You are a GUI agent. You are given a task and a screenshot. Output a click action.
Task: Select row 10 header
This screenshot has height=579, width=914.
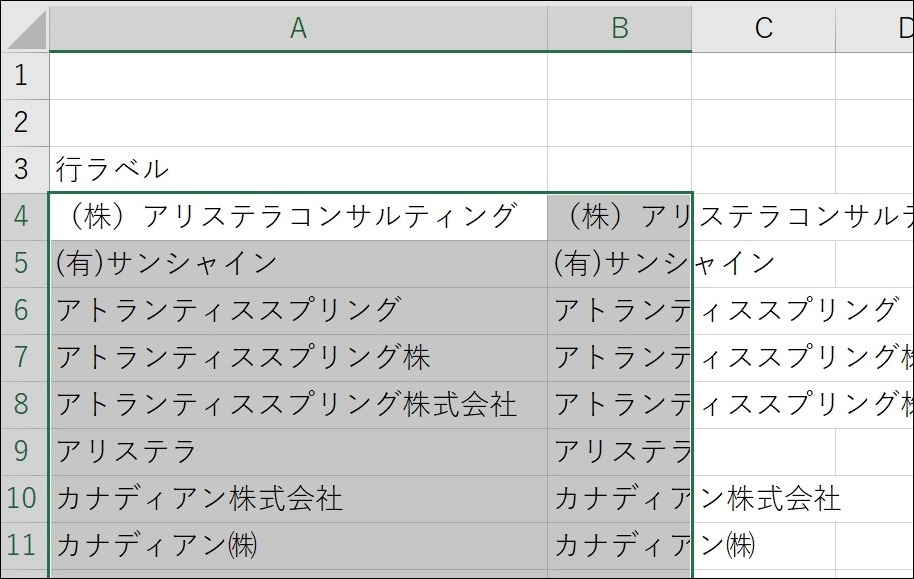pos(24,499)
